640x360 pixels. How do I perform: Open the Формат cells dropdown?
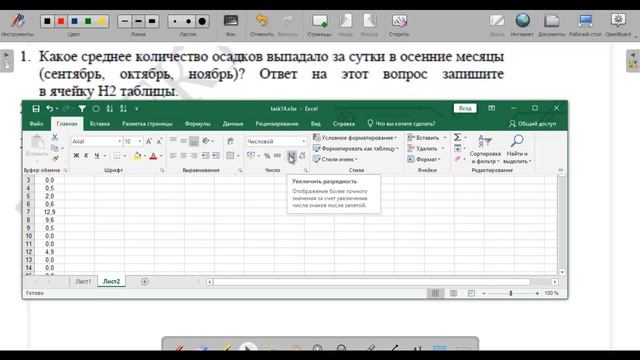[424, 159]
